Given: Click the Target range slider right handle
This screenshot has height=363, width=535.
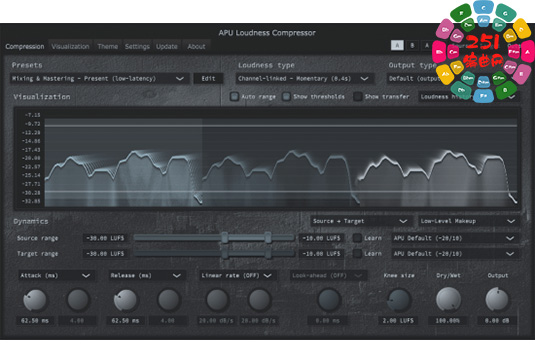Looking at the screenshot, I should coord(268,253).
